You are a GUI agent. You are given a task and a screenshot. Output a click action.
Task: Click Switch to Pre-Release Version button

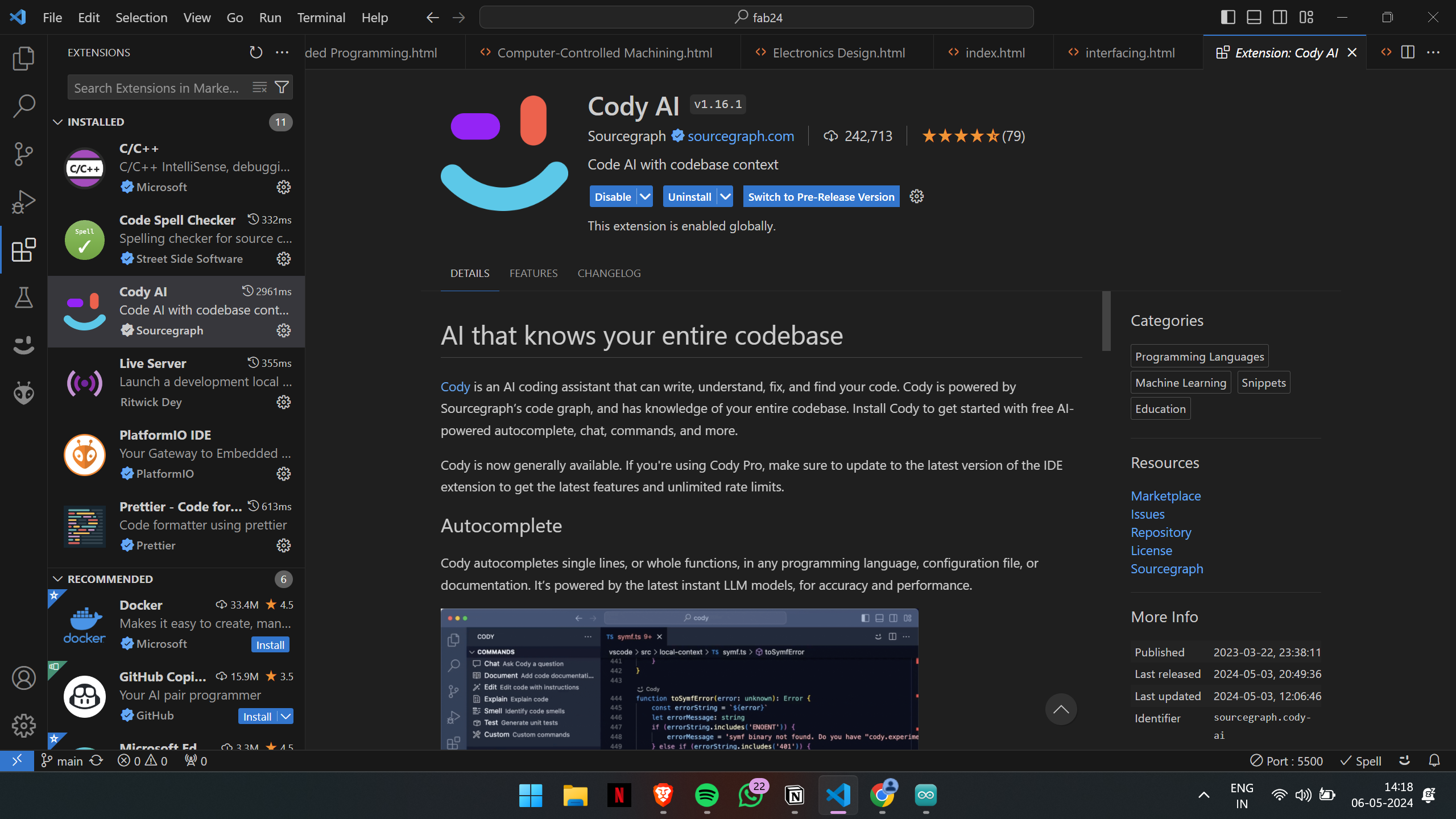pos(821,197)
